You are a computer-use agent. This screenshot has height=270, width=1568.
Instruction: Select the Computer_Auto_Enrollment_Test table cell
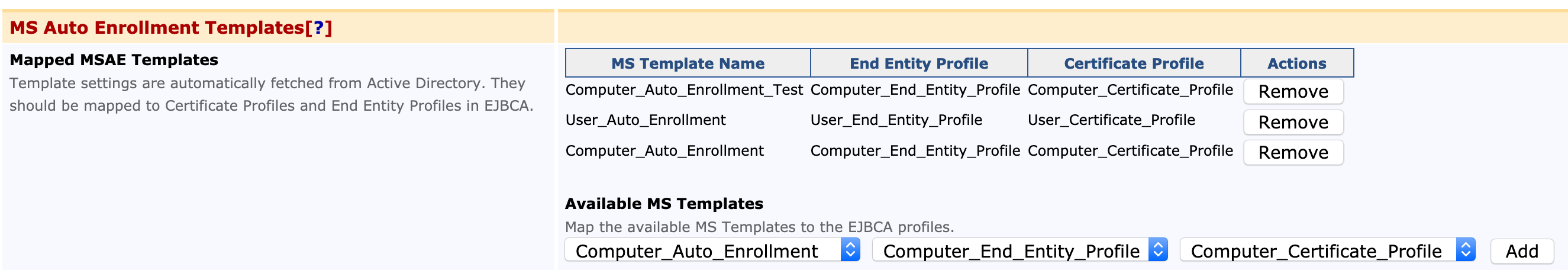coord(683,90)
